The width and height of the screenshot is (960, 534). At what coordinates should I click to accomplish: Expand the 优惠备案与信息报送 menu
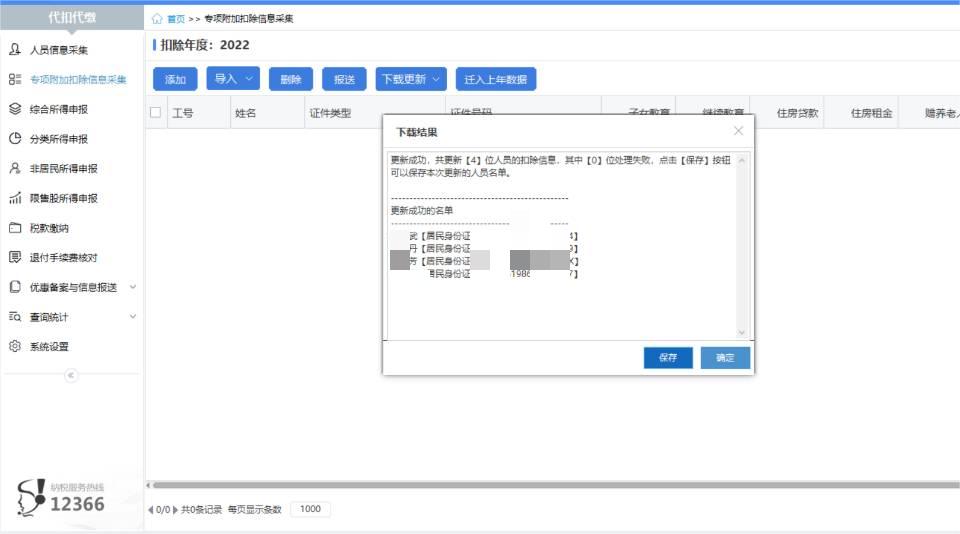[x=133, y=287]
